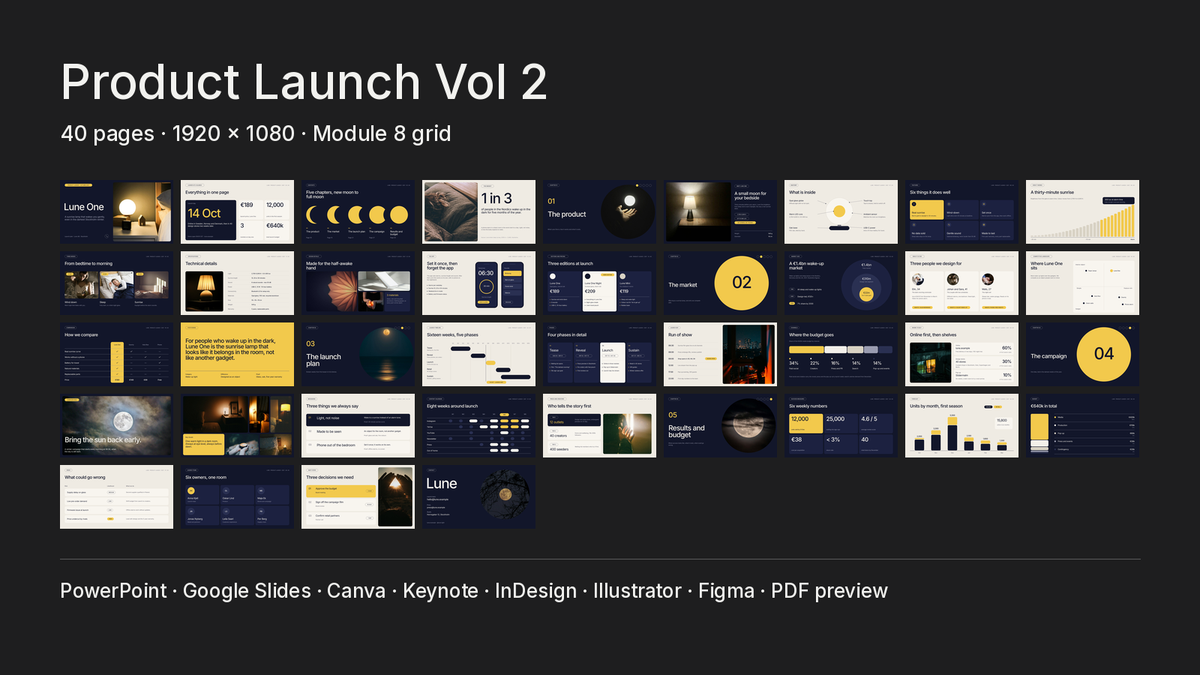Viewport: 1200px width, 675px height.
Task: Click the 'InDesign' format label
Action: point(535,591)
